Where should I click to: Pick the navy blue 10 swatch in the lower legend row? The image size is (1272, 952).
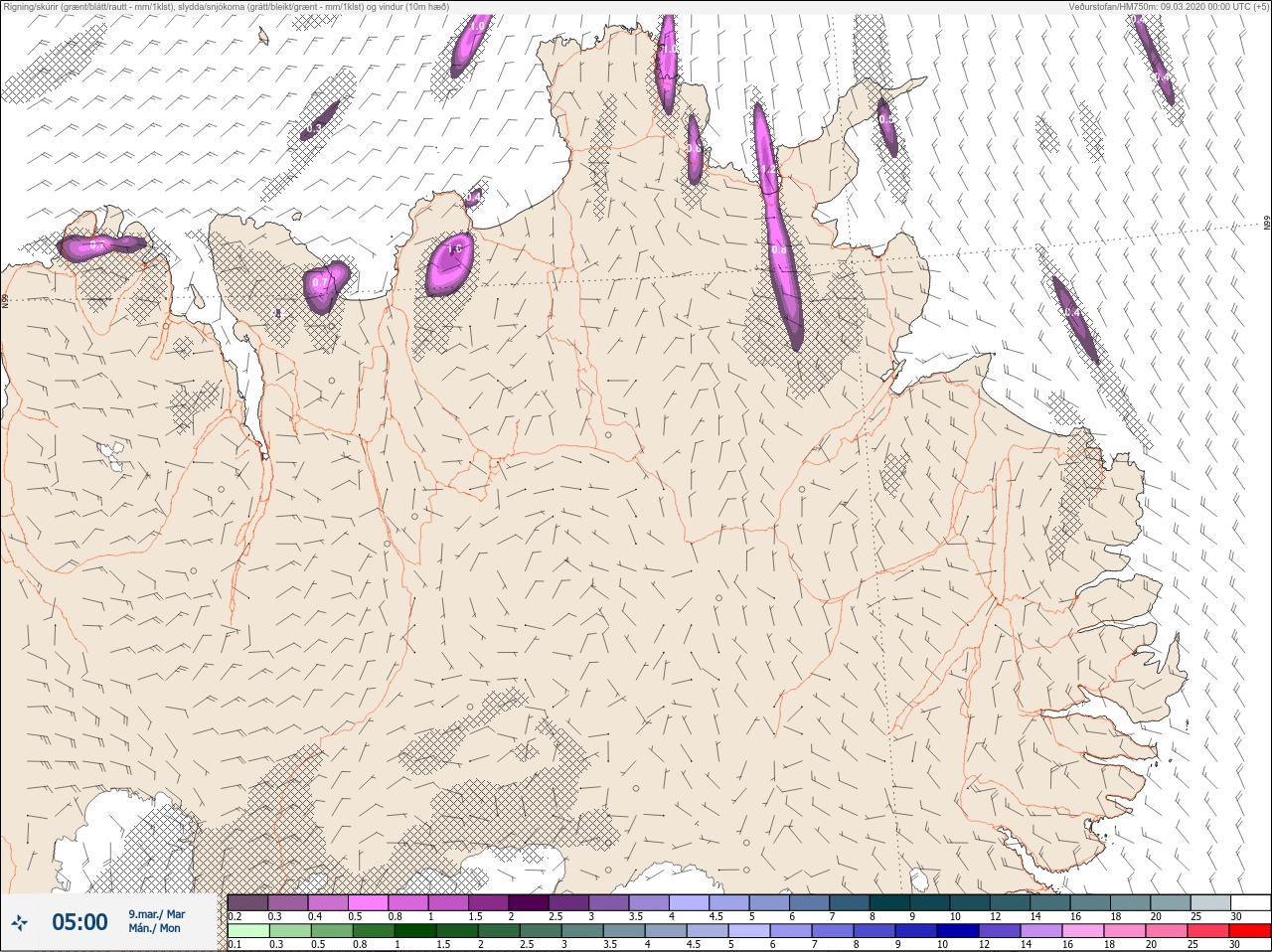pos(959,931)
